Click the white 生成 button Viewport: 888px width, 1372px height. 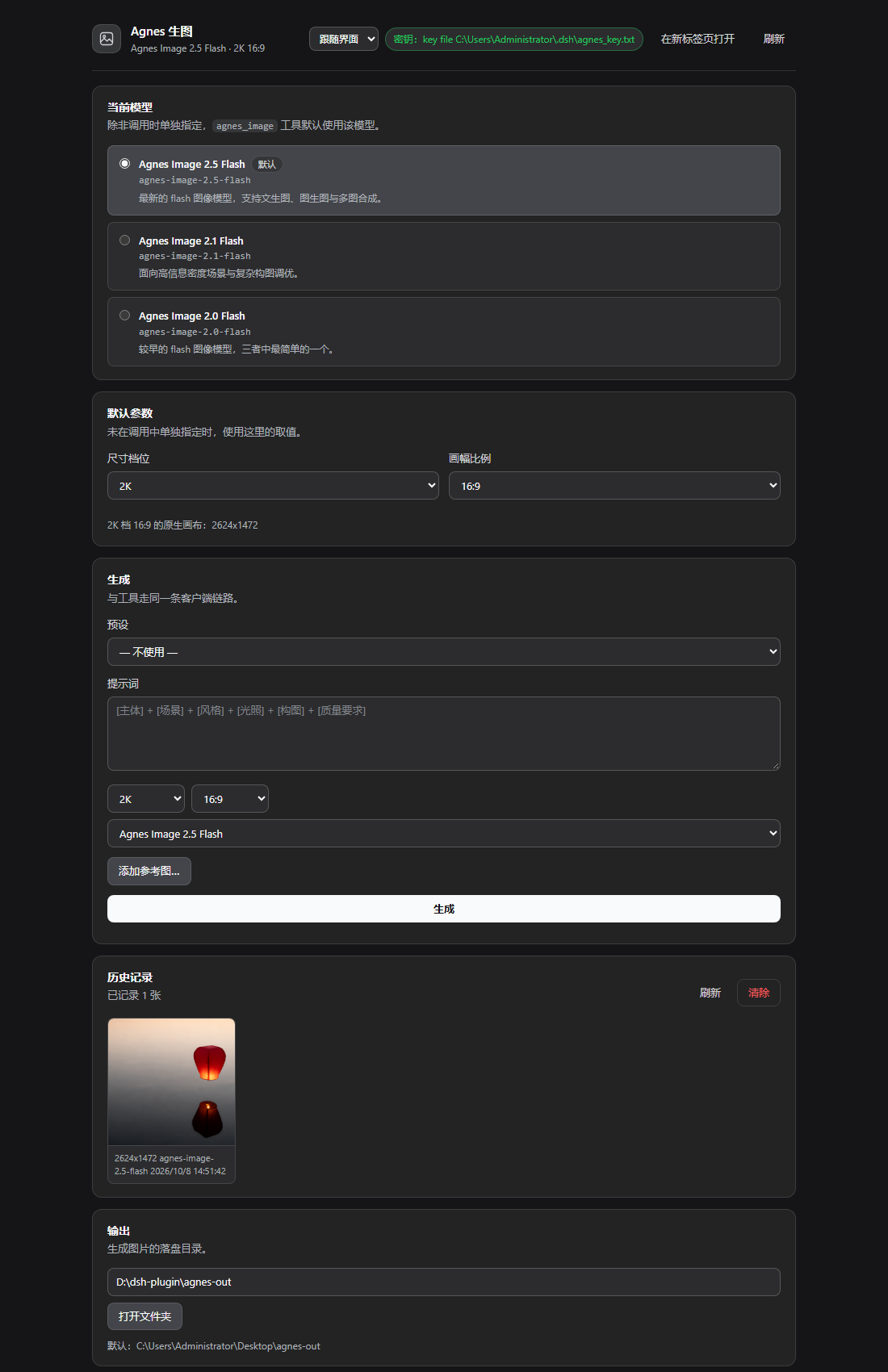point(444,909)
